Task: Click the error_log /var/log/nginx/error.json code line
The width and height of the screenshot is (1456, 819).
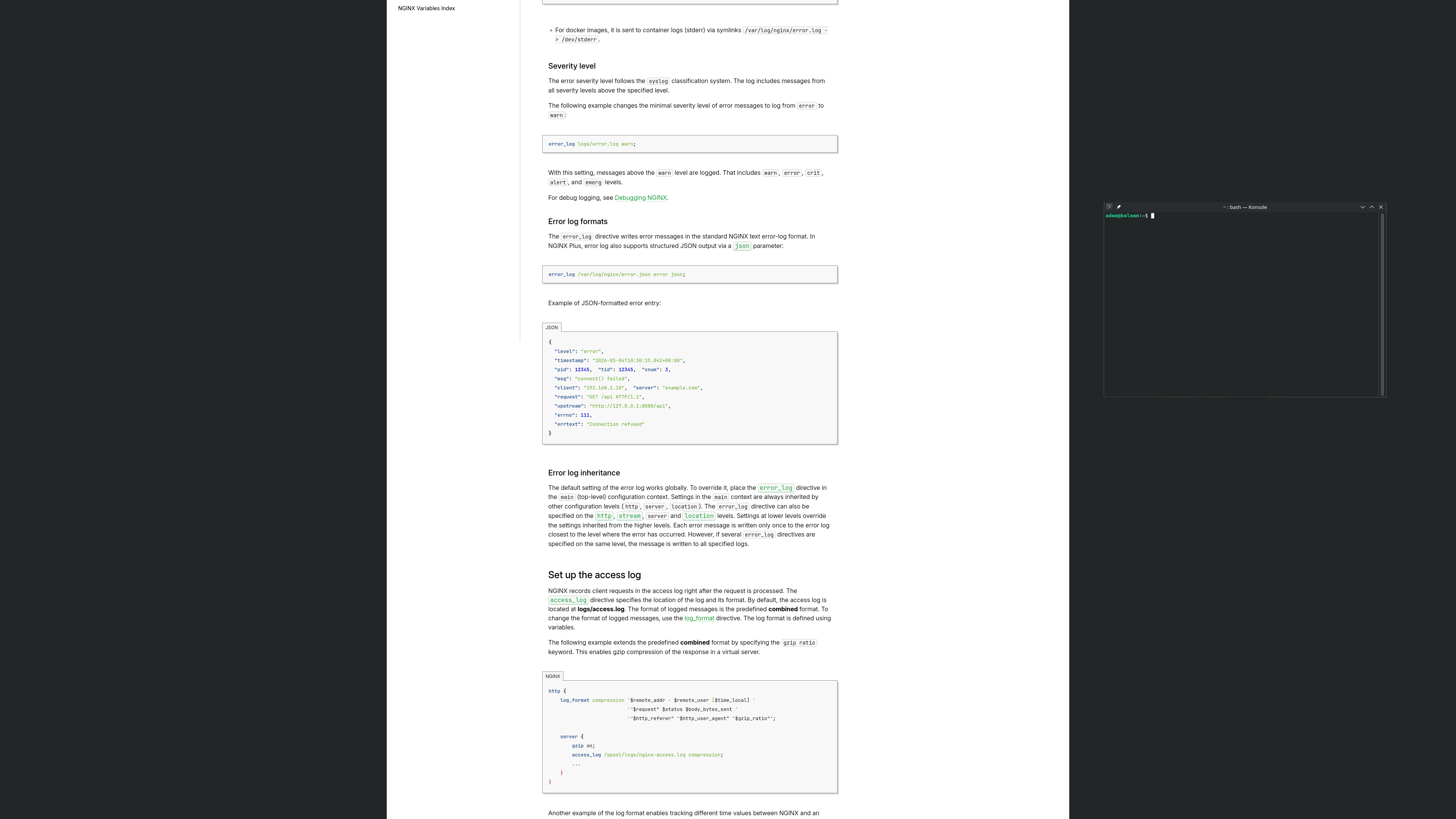Action: (x=617, y=275)
